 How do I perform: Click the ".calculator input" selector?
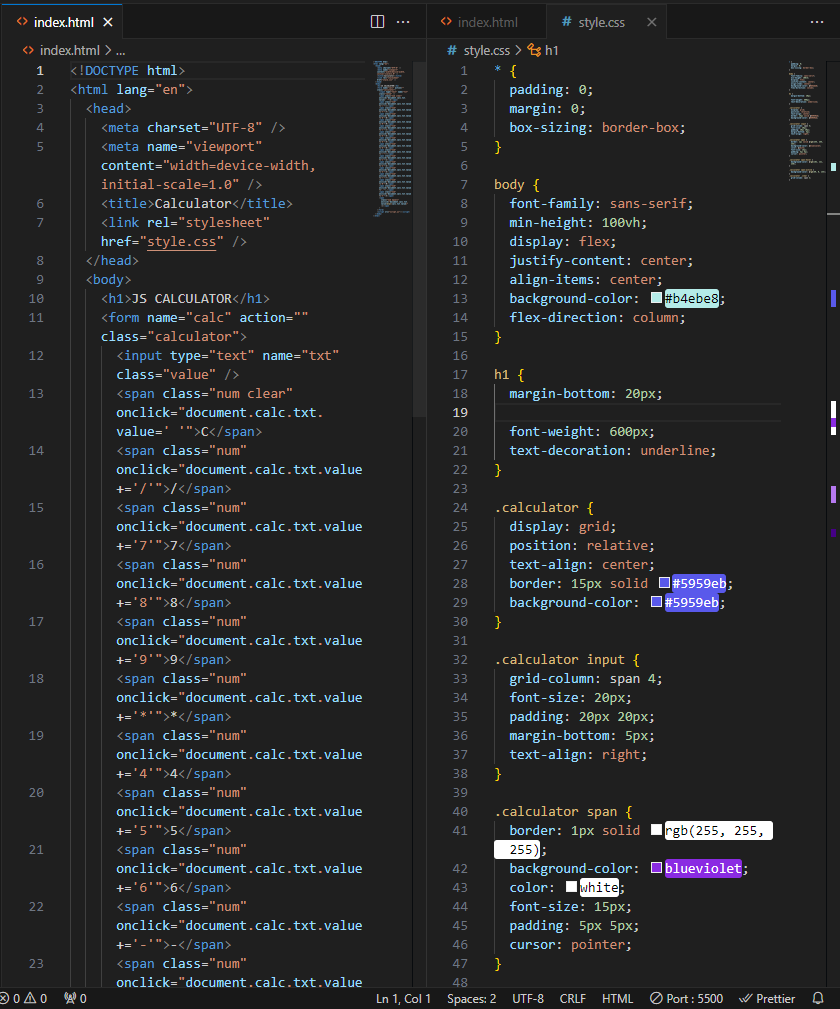[559, 660]
